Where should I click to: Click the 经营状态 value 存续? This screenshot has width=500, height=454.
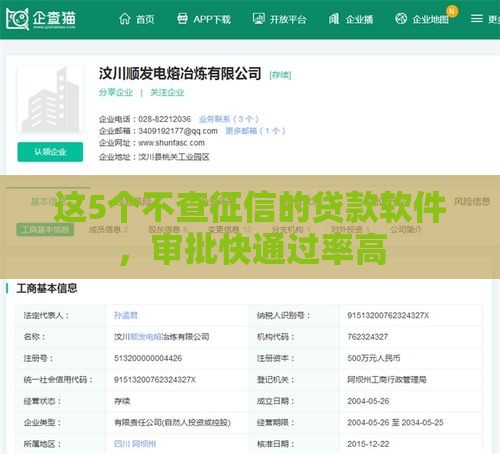122,401
